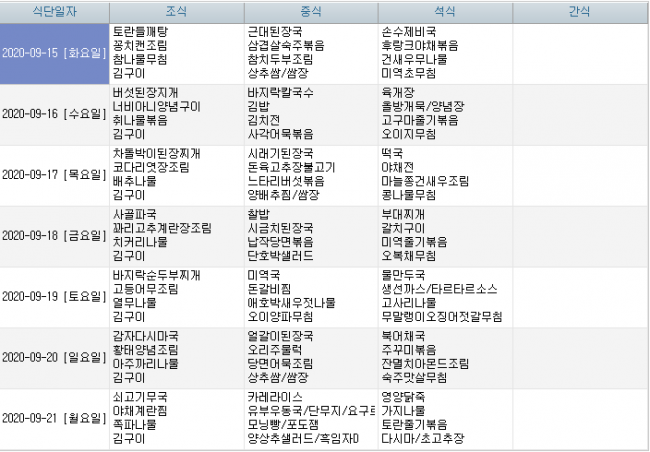Viewport: 650px width, 452px height.
Task: Click the 식단일자 column header
Action: [54, 12]
